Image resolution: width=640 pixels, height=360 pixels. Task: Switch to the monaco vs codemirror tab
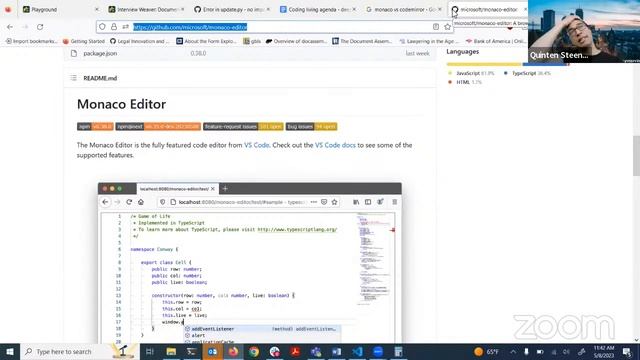tap(404, 9)
